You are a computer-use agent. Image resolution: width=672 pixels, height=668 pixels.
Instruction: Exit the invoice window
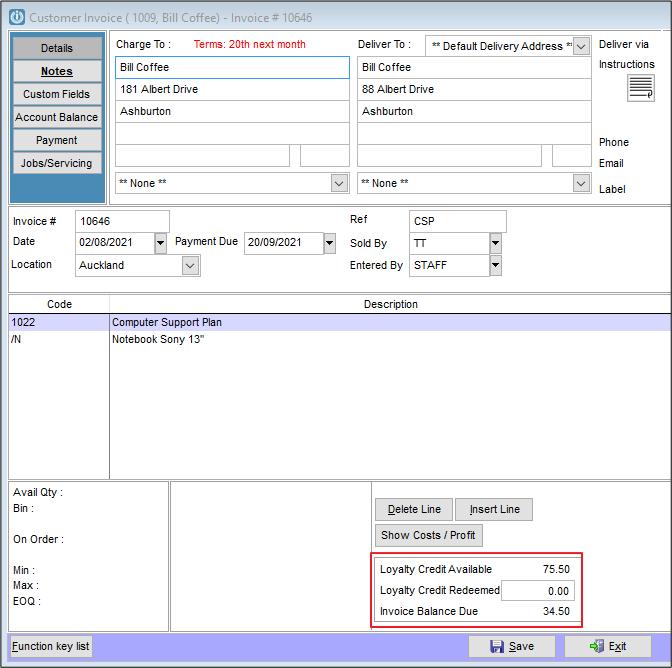point(608,647)
